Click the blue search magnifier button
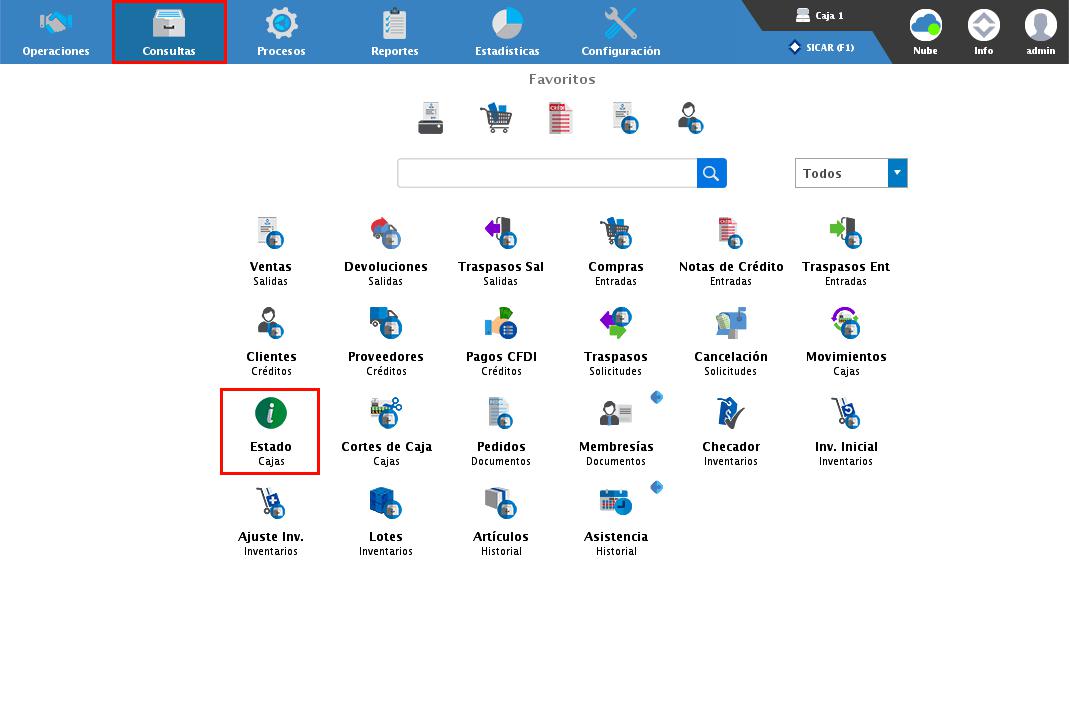The width and height of the screenshot is (1069, 711). coord(711,173)
